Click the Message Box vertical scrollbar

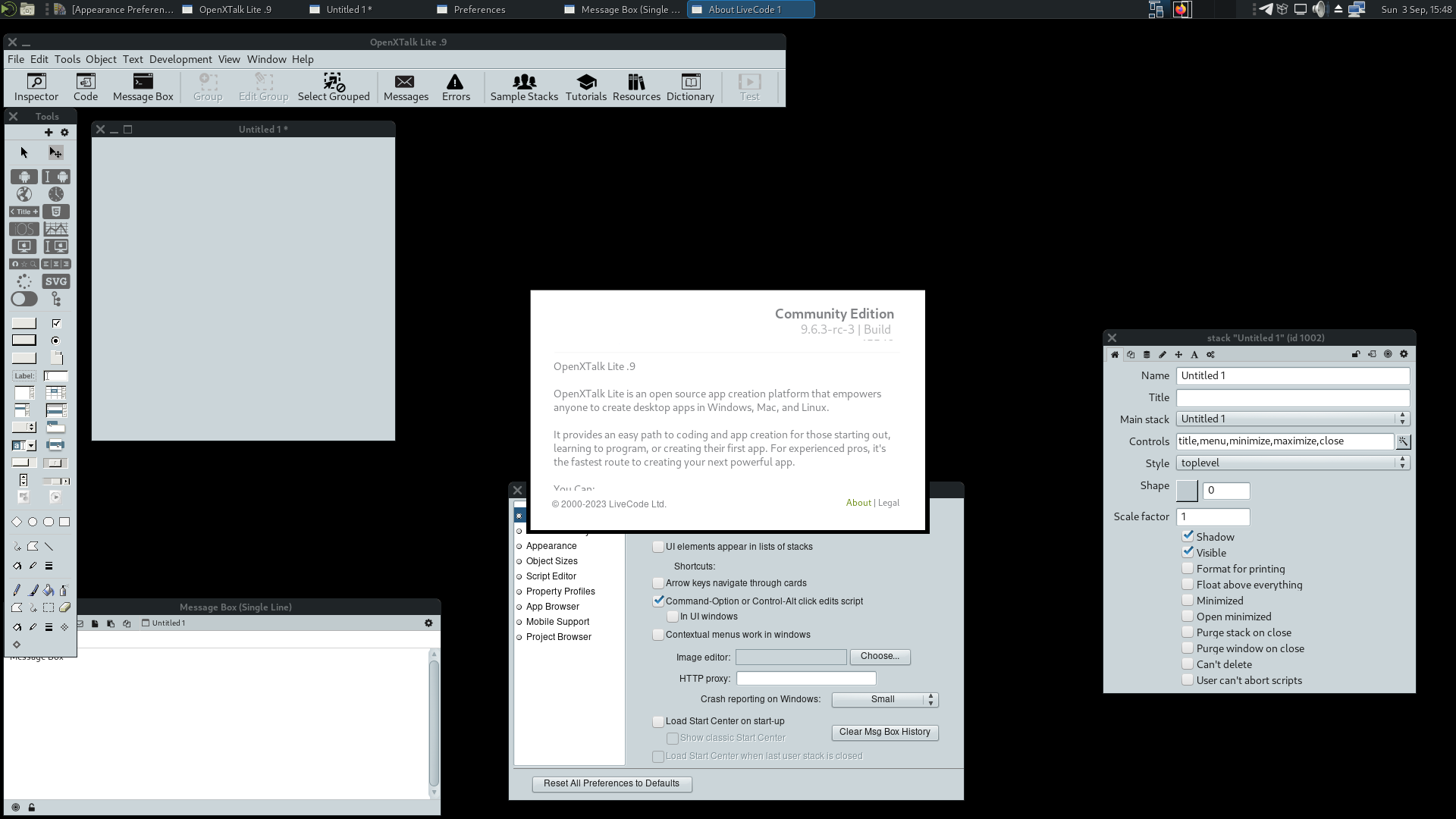434,723
